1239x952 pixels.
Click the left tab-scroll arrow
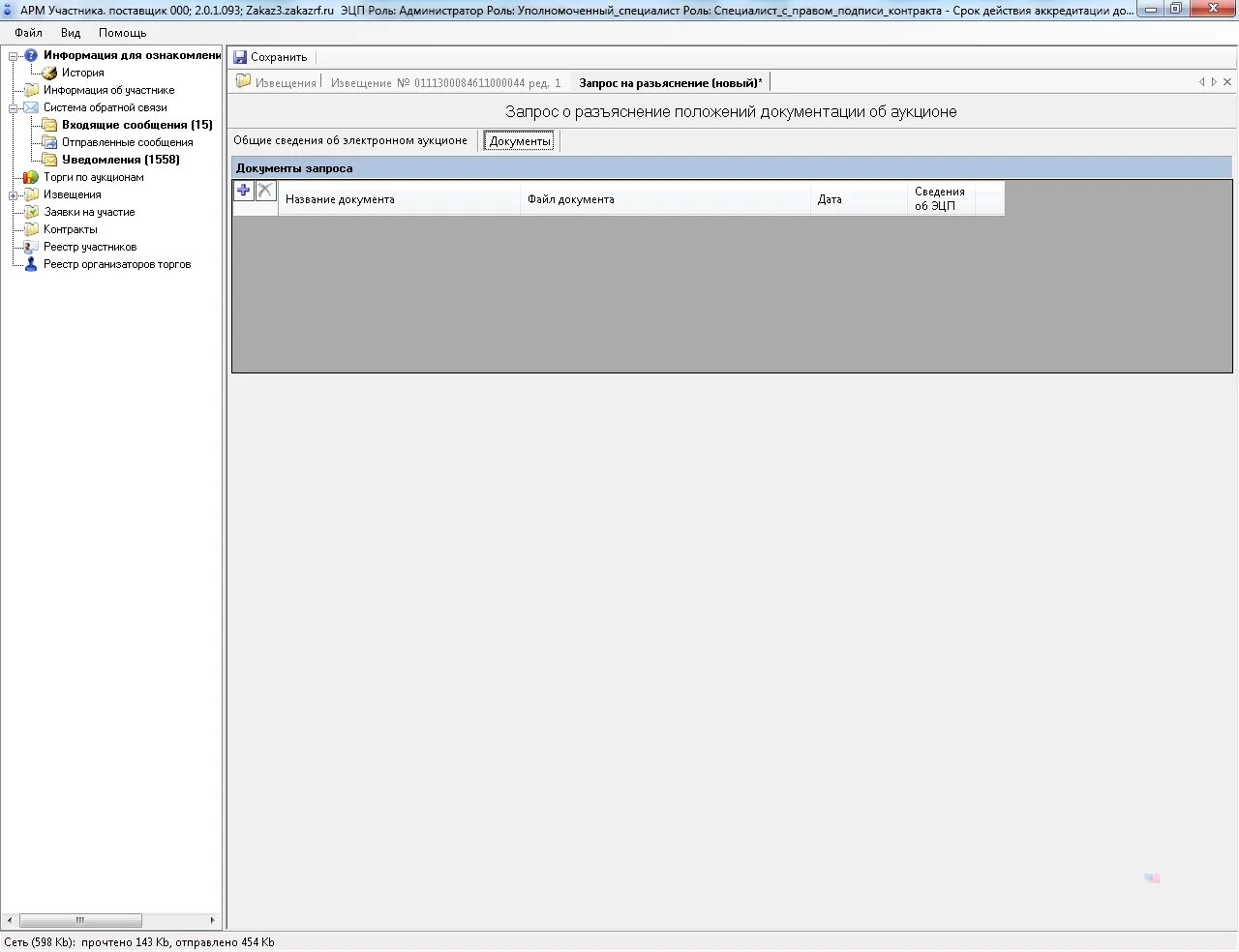pos(1202,82)
